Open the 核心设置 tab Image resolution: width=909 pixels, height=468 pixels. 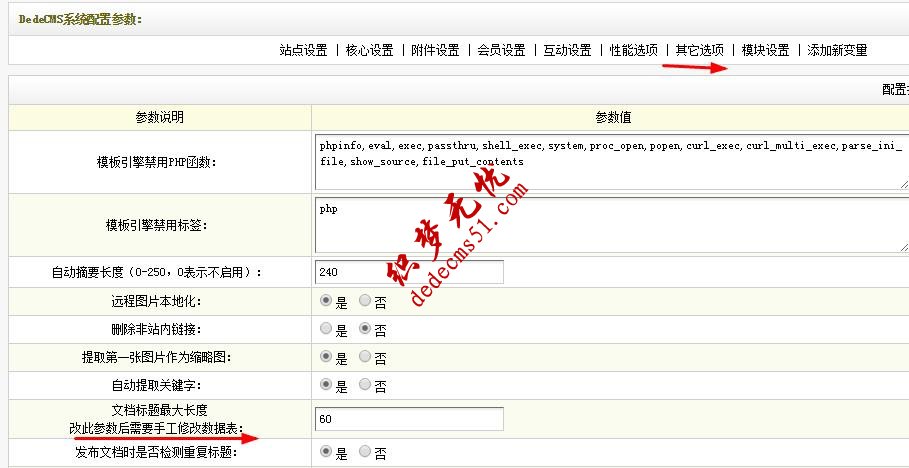click(369, 50)
